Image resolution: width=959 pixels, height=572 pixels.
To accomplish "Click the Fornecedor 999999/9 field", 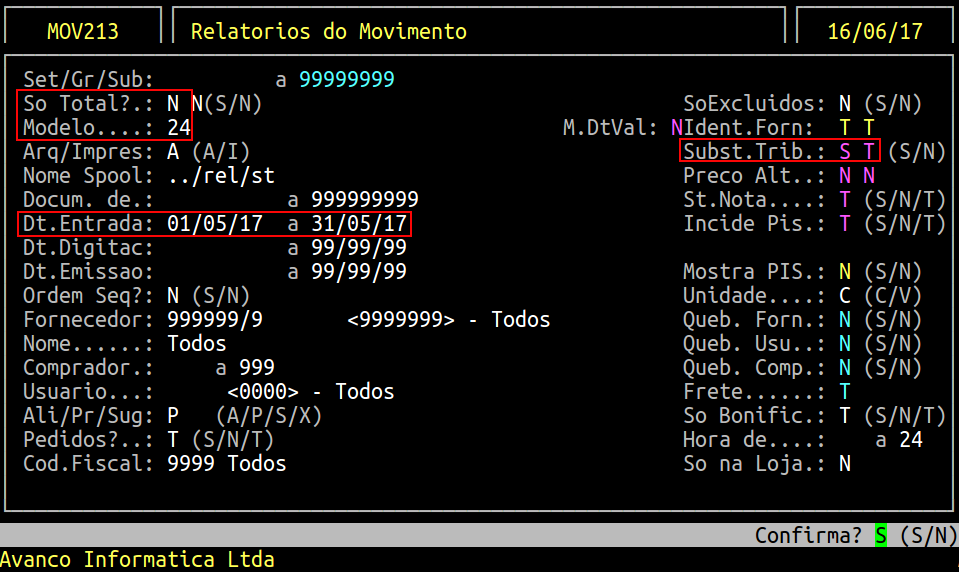I will click(215, 319).
